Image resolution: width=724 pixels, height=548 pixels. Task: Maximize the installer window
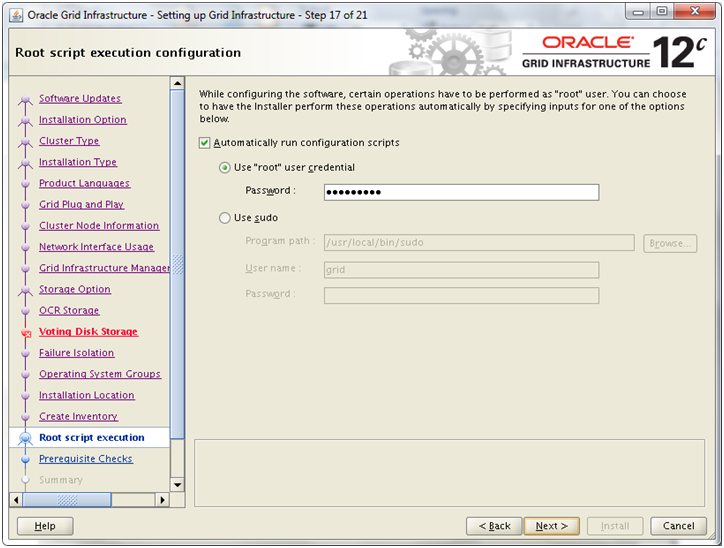662,12
